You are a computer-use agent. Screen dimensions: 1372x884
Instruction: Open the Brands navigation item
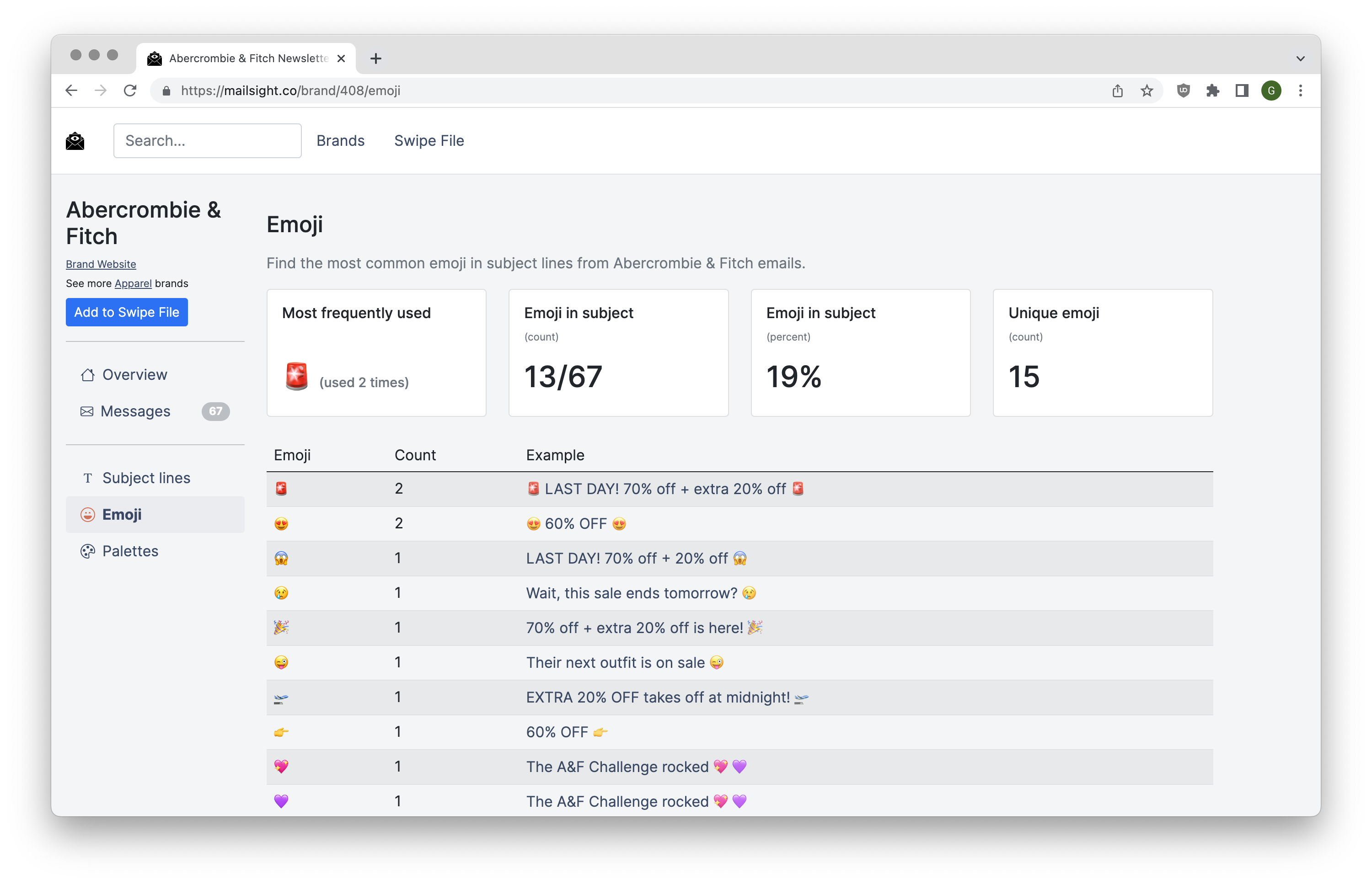point(341,141)
